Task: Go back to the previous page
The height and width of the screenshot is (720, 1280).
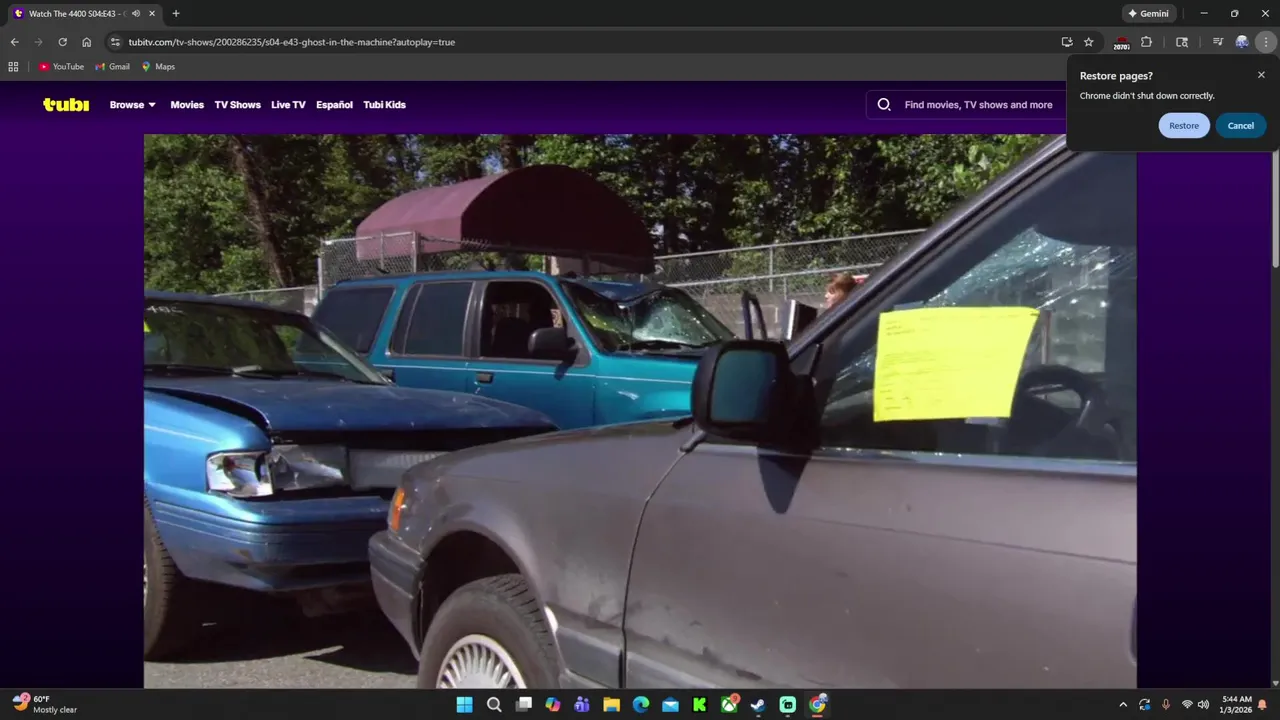Action: [x=14, y=42]
